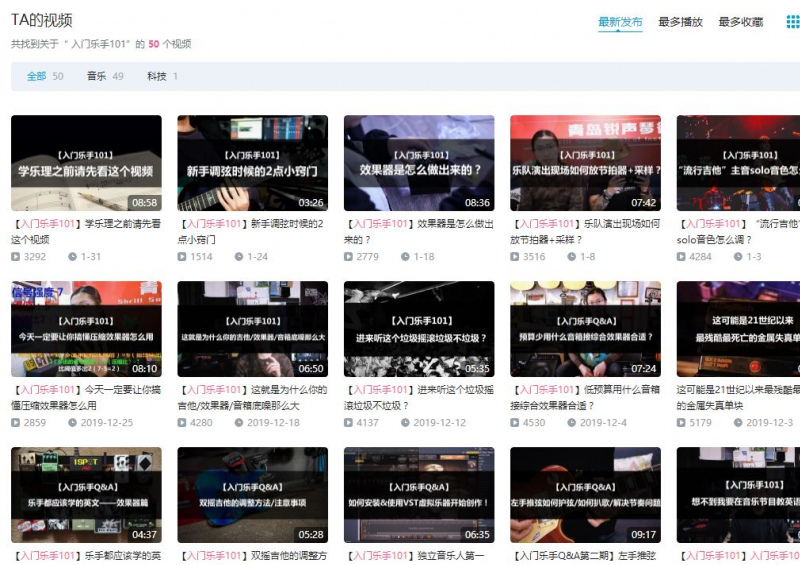Click play count icon beside 1514
Image resolution: width=800 pixels, height=565 pixels.
(182, 257)
